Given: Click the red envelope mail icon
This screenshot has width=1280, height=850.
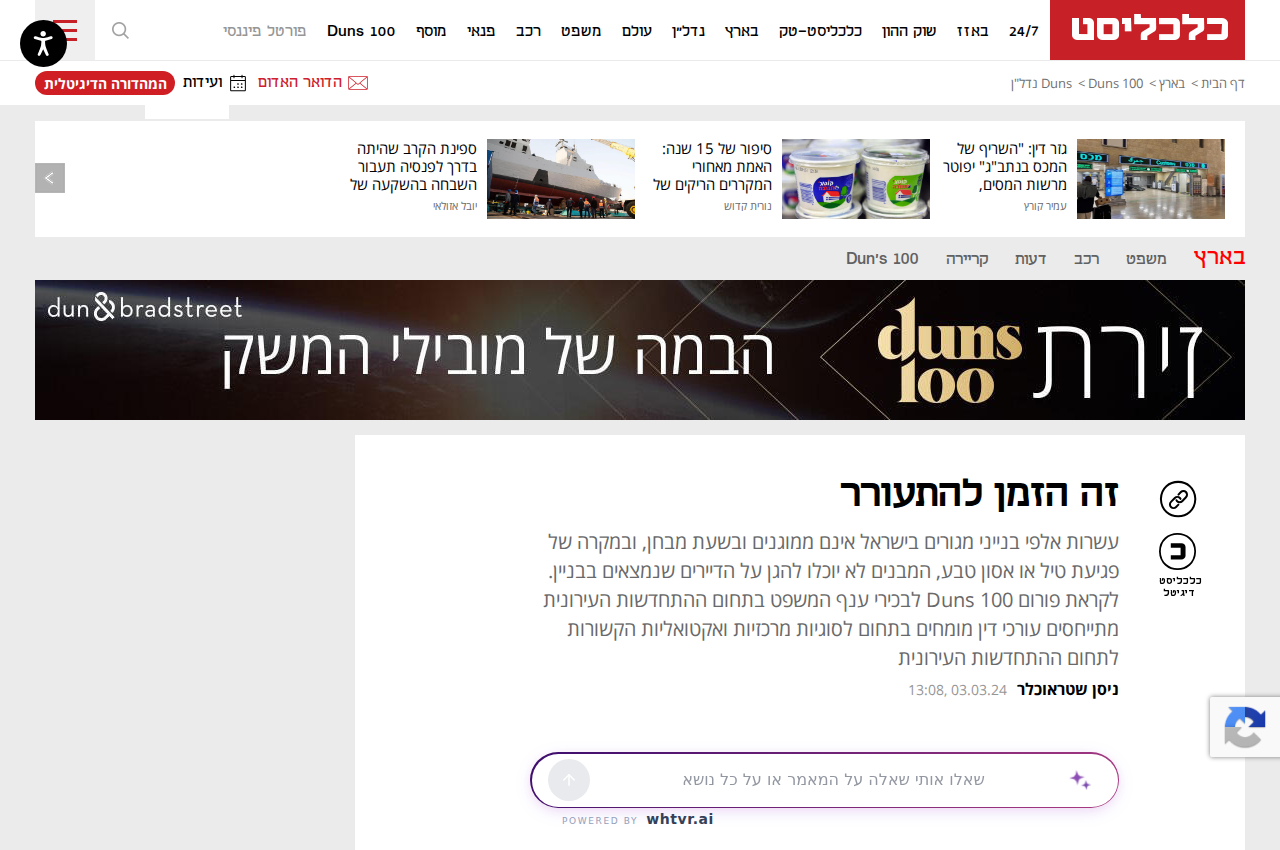Looking at the screenshot, I should click(358, 83).
